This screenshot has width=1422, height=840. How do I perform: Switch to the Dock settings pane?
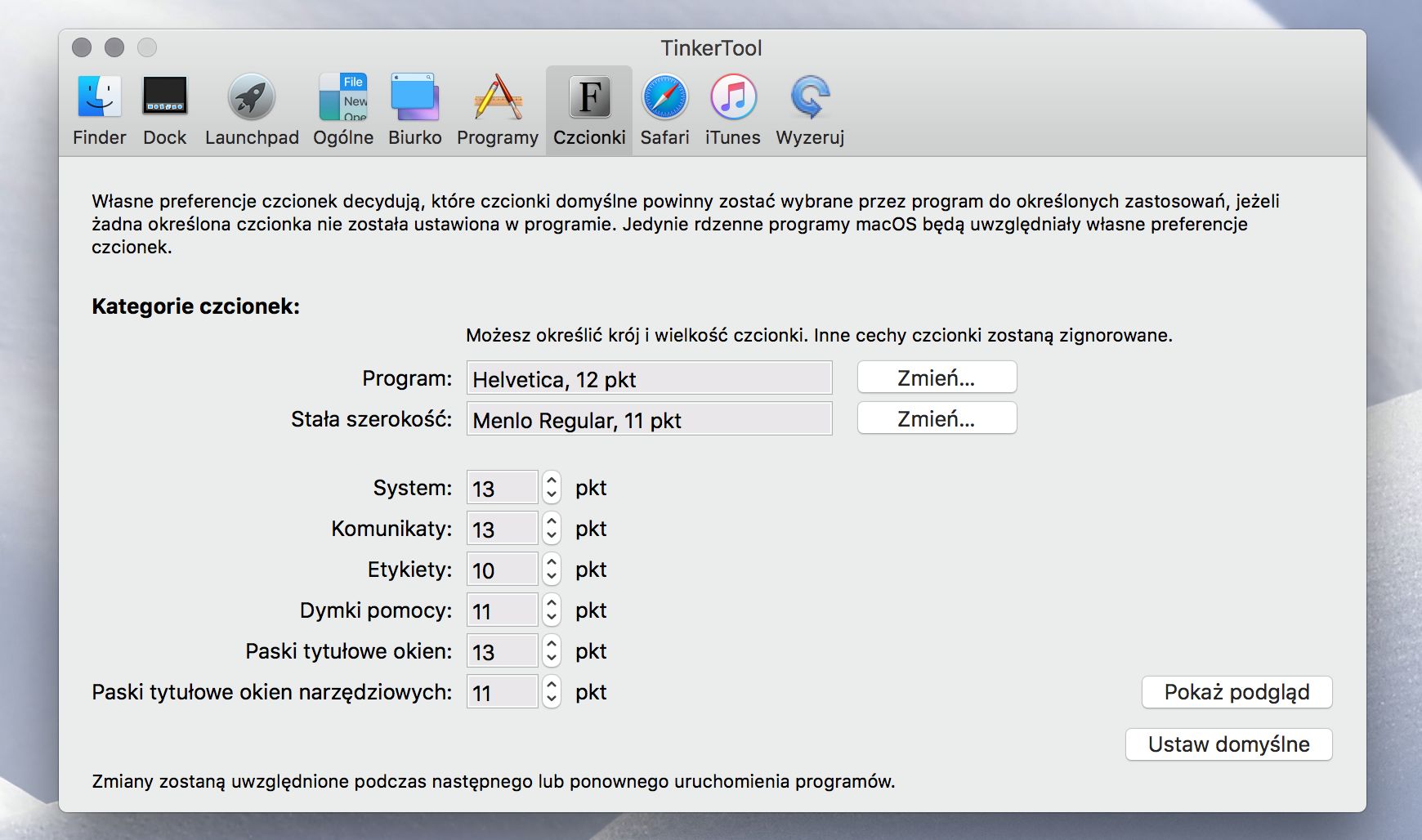(x=165, y=110)
